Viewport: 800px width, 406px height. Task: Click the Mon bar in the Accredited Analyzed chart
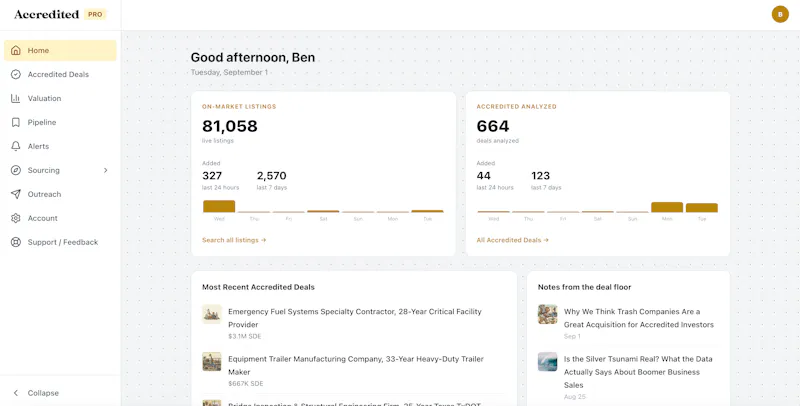667,207
